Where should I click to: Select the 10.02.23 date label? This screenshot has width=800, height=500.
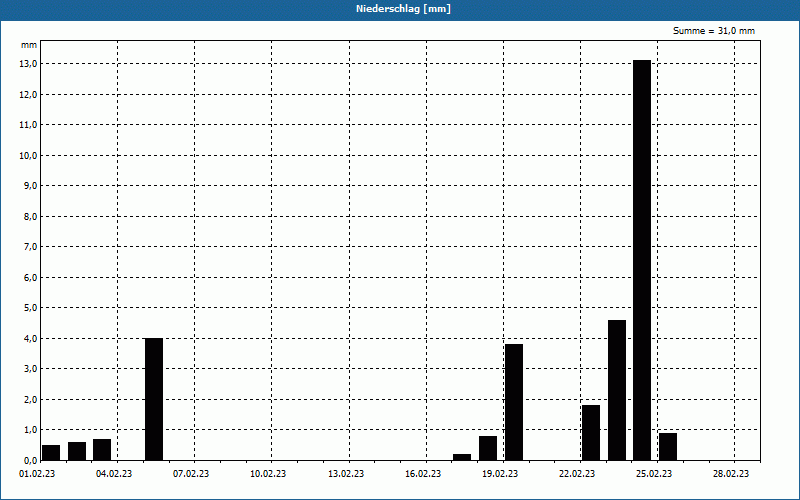point(268,474)
